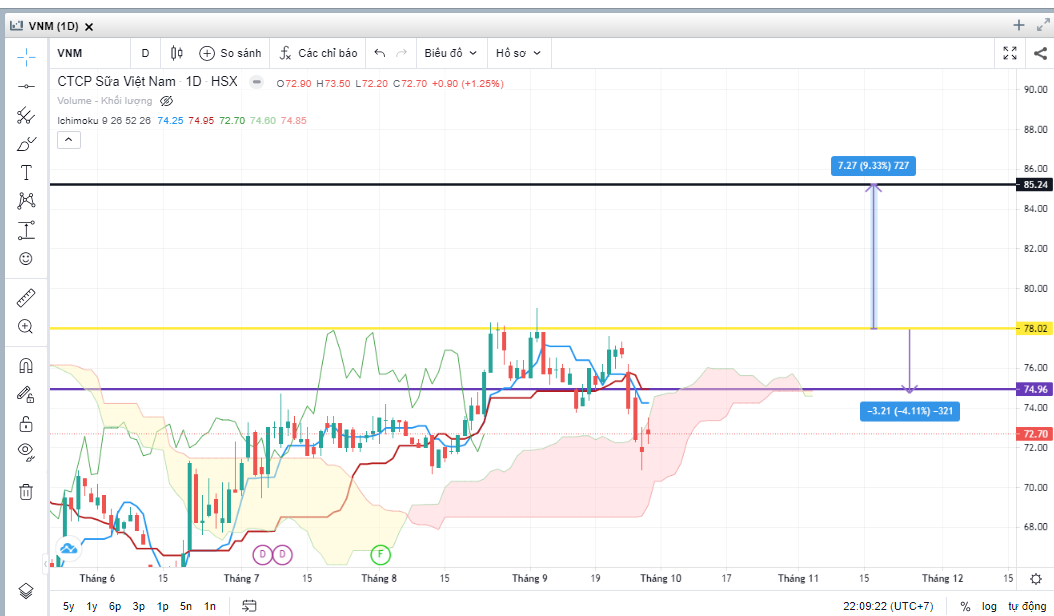This screenshot has width=1054, height=616.
Task: Click the 74.96 purple line price label
Action: pyautogui.click(x=1035, y=389)
